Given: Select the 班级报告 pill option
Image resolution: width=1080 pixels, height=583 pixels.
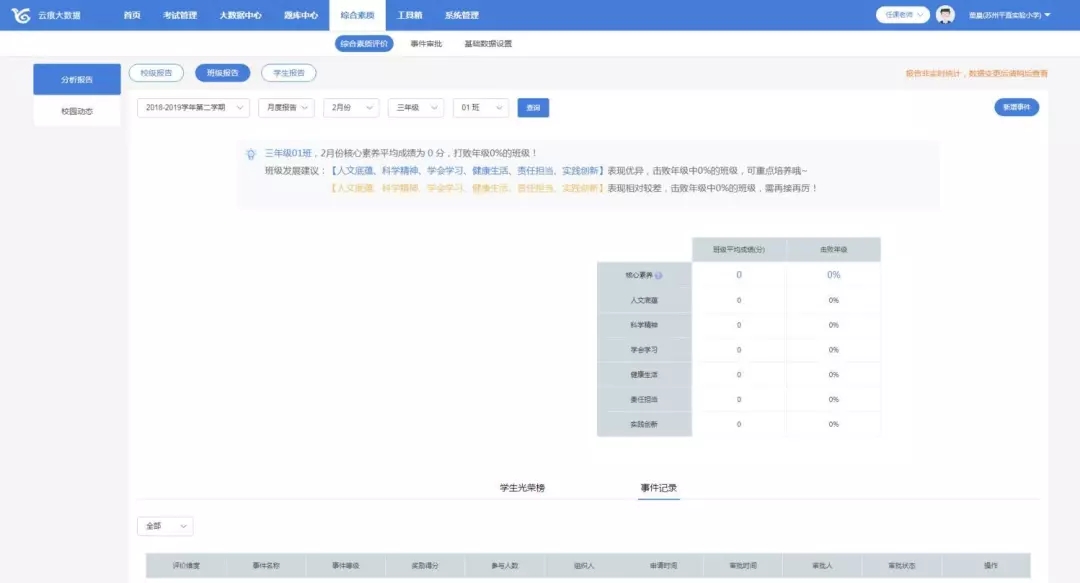Looking at the screenshot, I should point(222,73).
